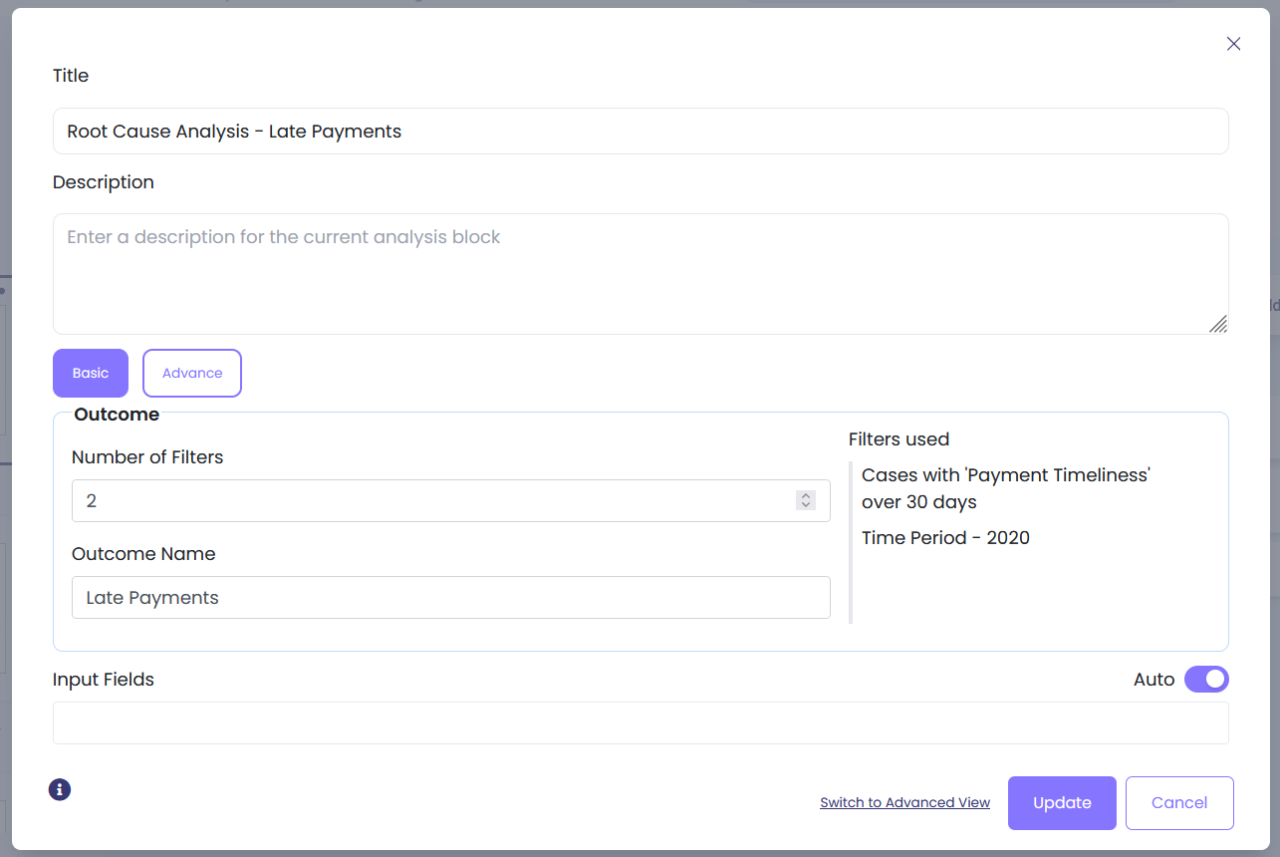Image resolution: width=1280 pixels, height=857 pixels.
Task: Click the Update button
Action: 1062,803
